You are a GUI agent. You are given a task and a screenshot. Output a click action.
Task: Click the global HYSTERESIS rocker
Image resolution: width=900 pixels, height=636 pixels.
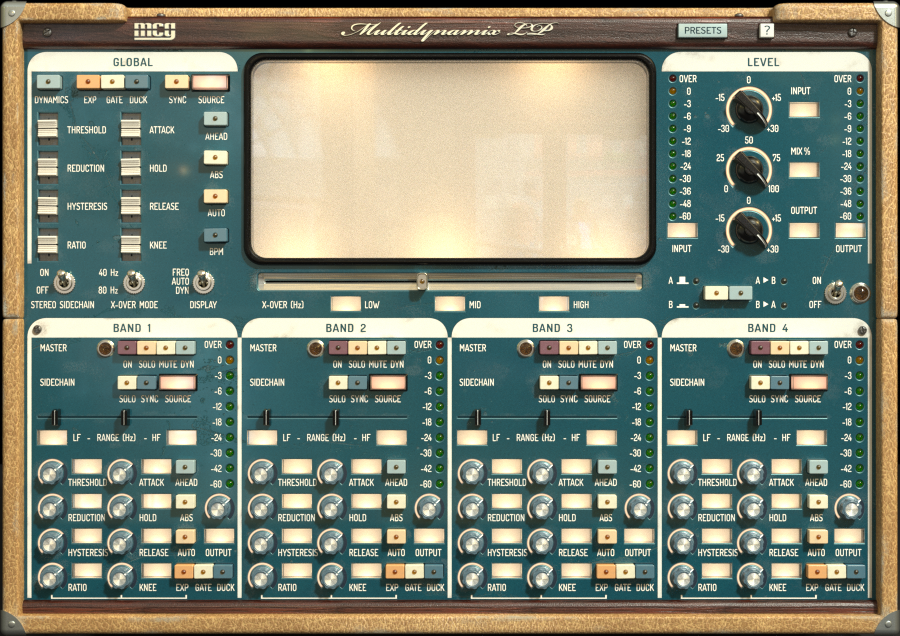click(48, 205)
